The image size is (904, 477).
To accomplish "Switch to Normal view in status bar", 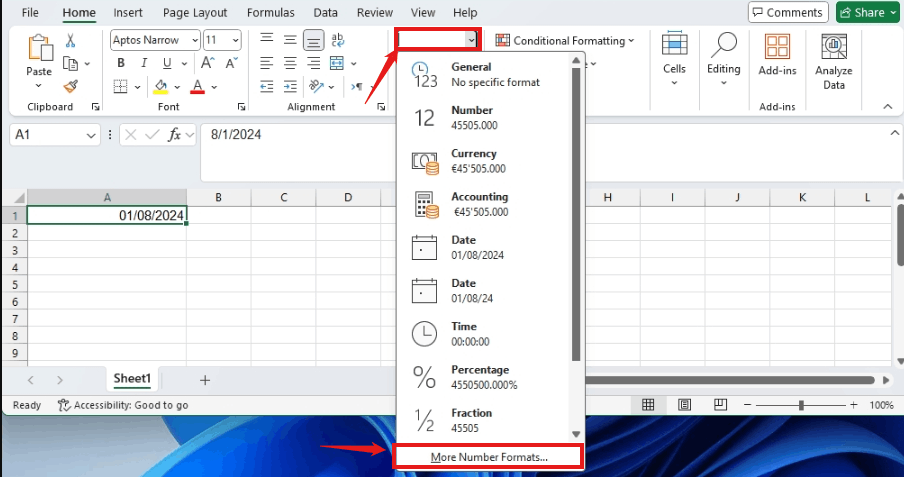I will (x=648, y=405).
